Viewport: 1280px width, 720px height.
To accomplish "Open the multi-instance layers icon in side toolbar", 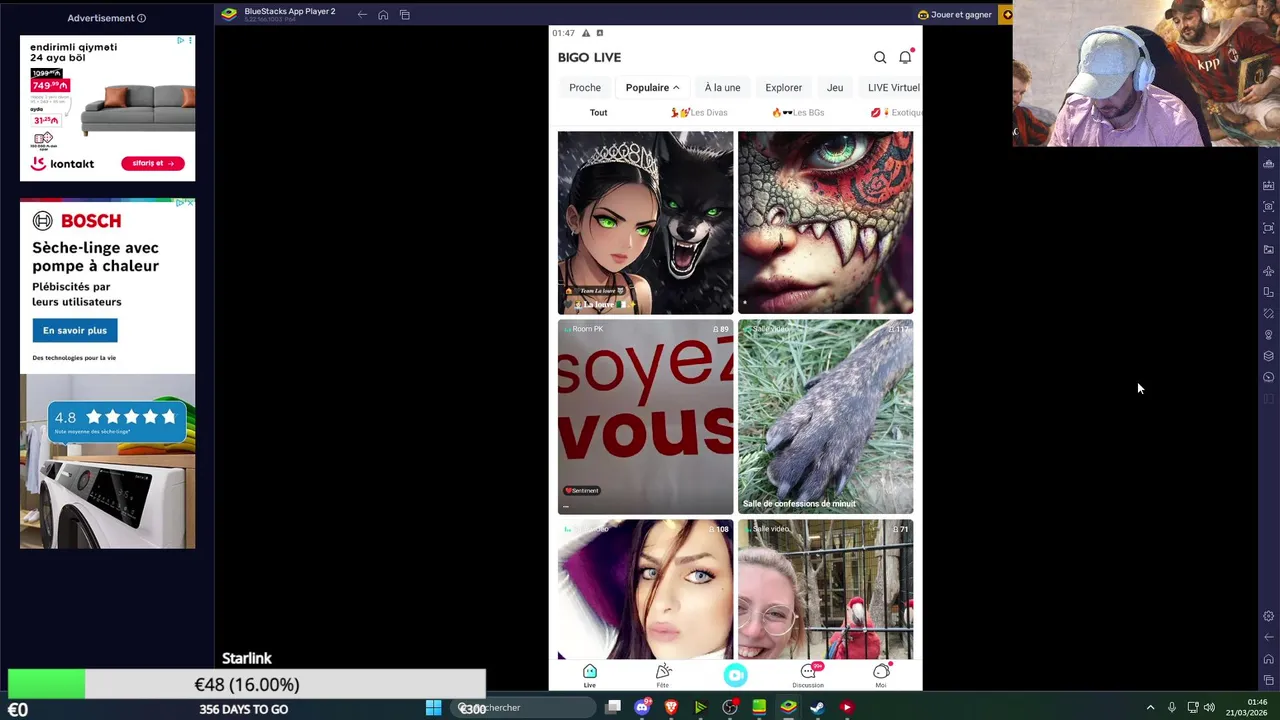I will coord(1269,356).
